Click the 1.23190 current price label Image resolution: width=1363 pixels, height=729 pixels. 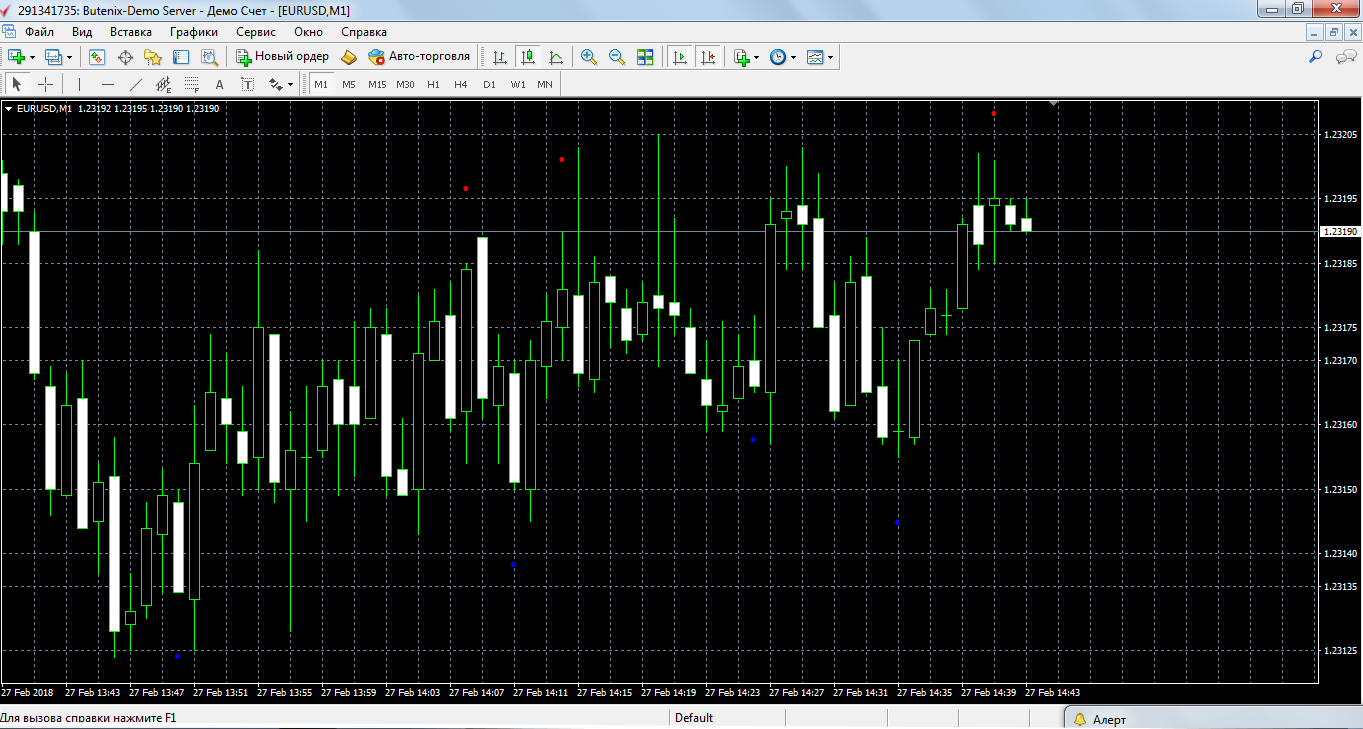point(1340,231)
